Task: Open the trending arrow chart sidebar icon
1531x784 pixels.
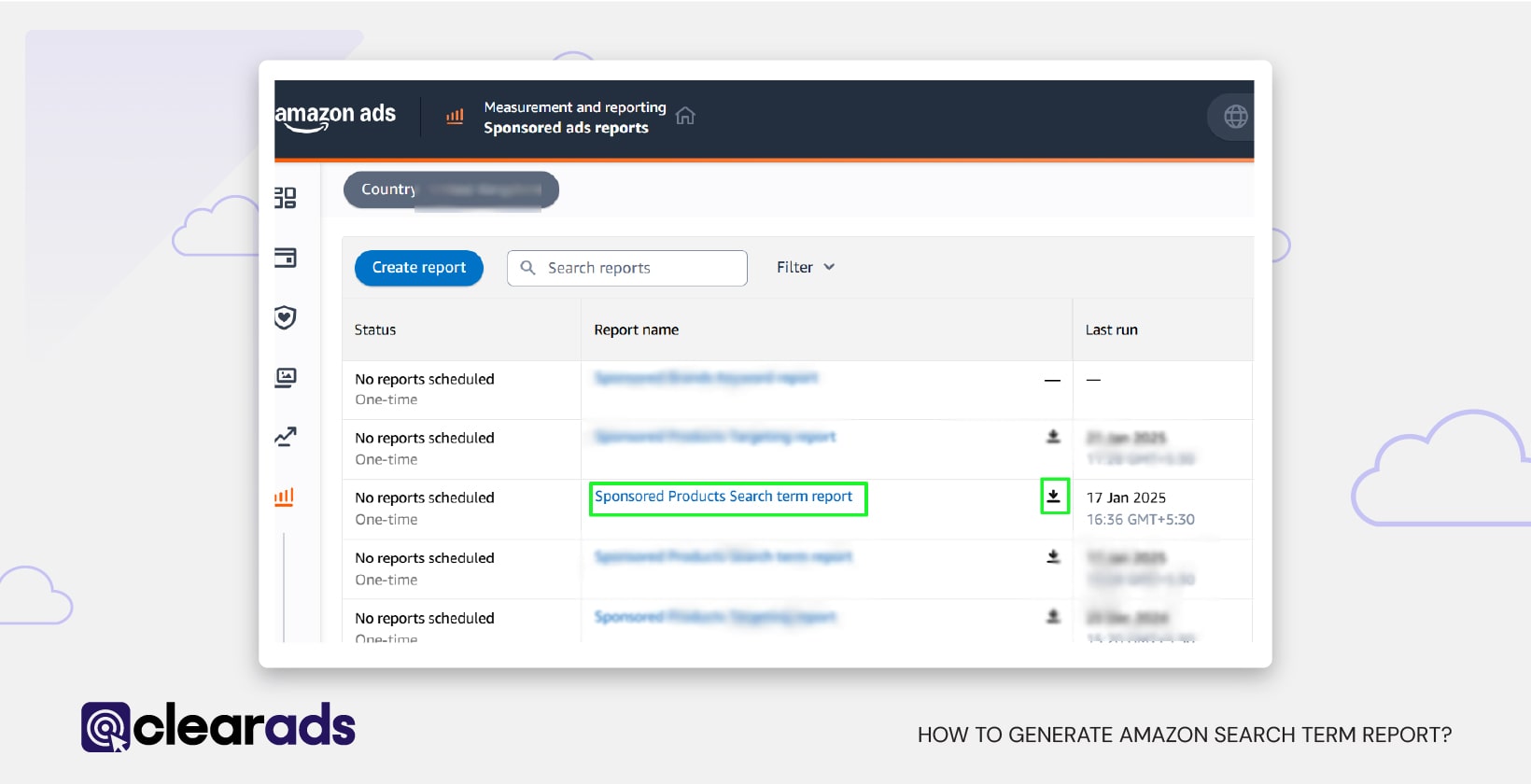Action: (x=286, y=436)
